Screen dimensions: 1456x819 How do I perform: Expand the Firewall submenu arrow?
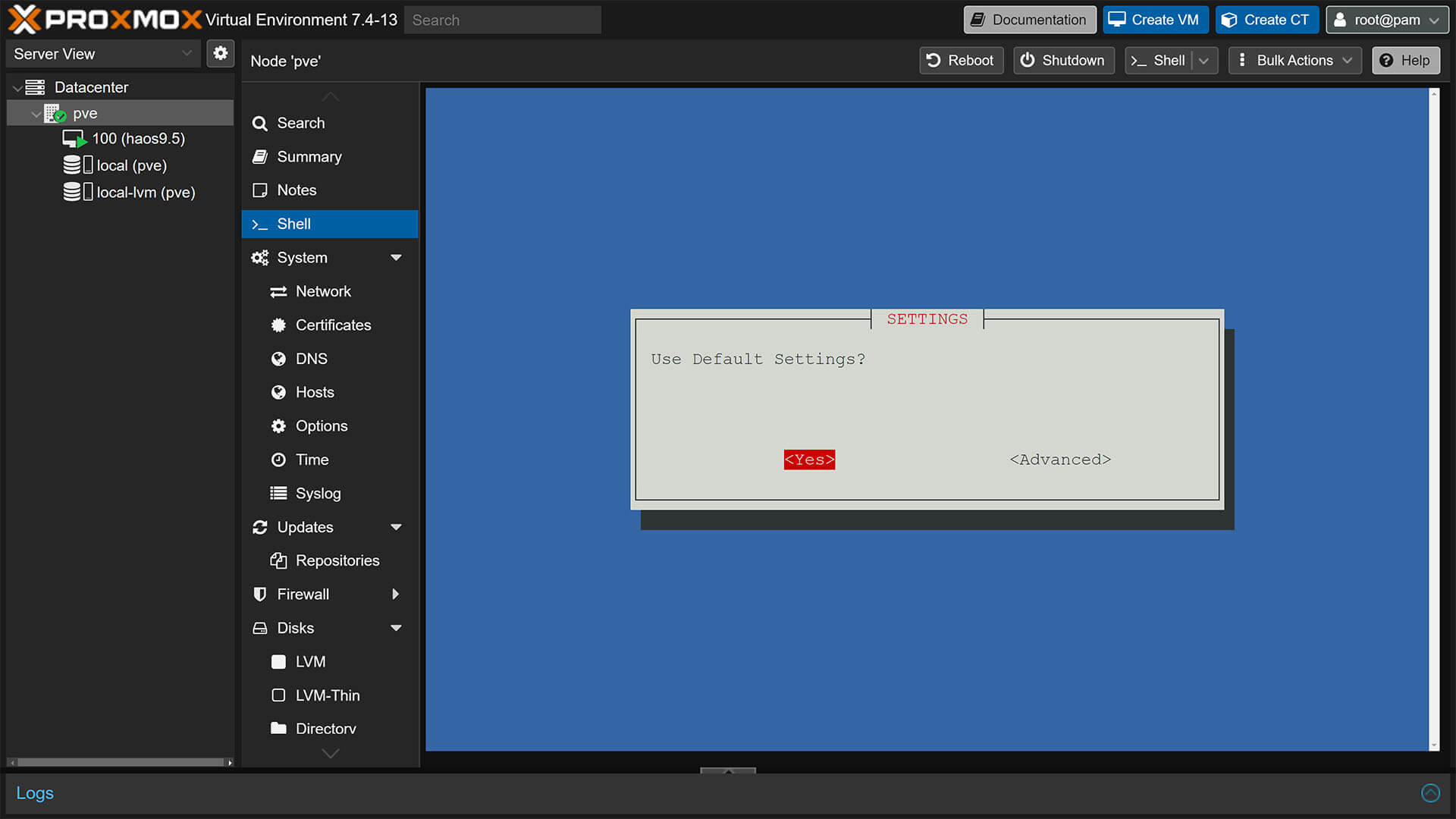click(396, 595)
